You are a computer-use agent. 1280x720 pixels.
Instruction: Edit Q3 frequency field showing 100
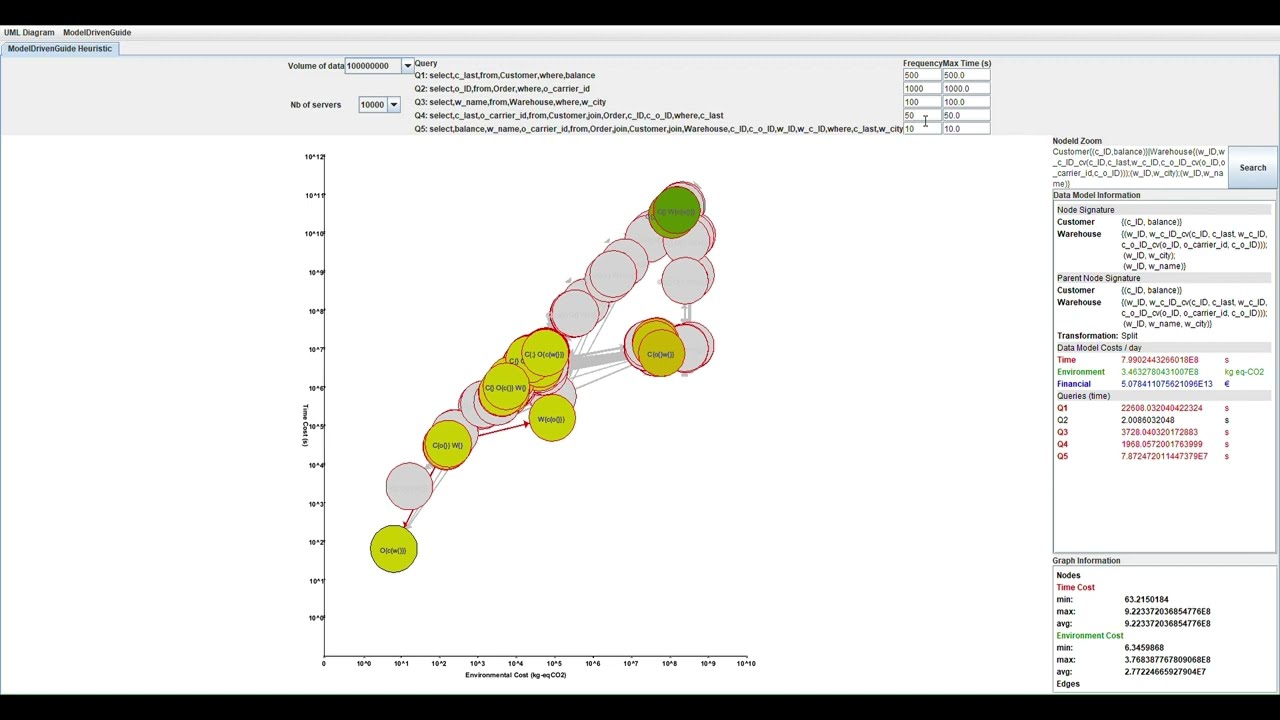(922, 102)
